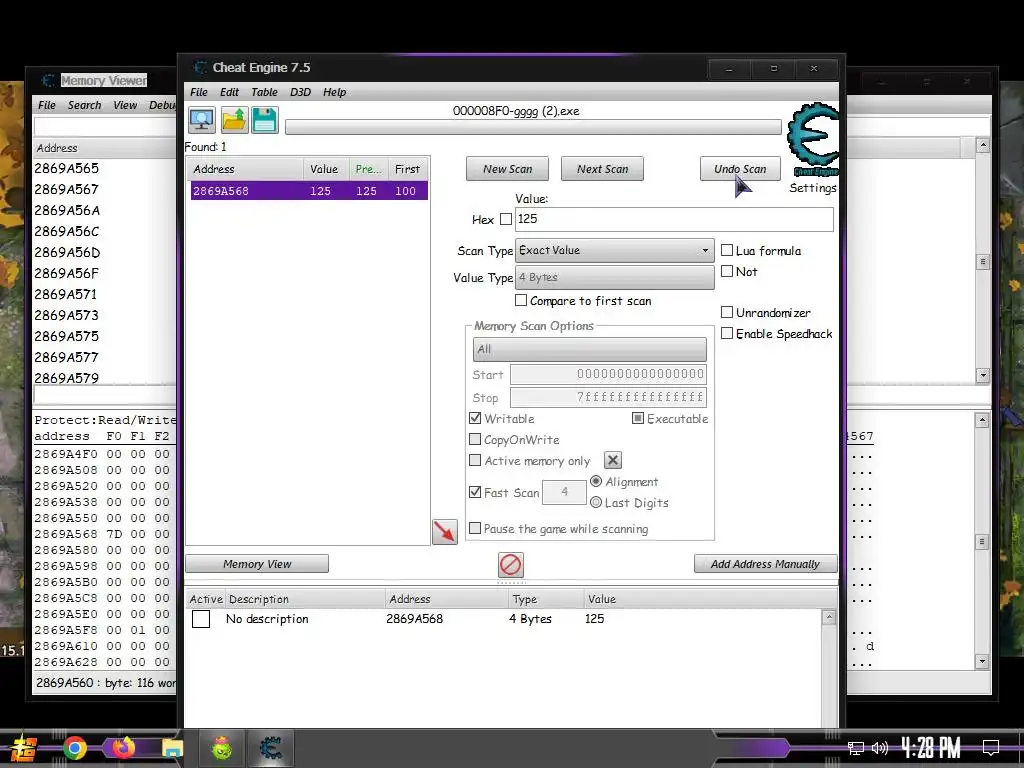
Task: Select 2869A56A in Memory Viewer list
Action: (67, 210)
